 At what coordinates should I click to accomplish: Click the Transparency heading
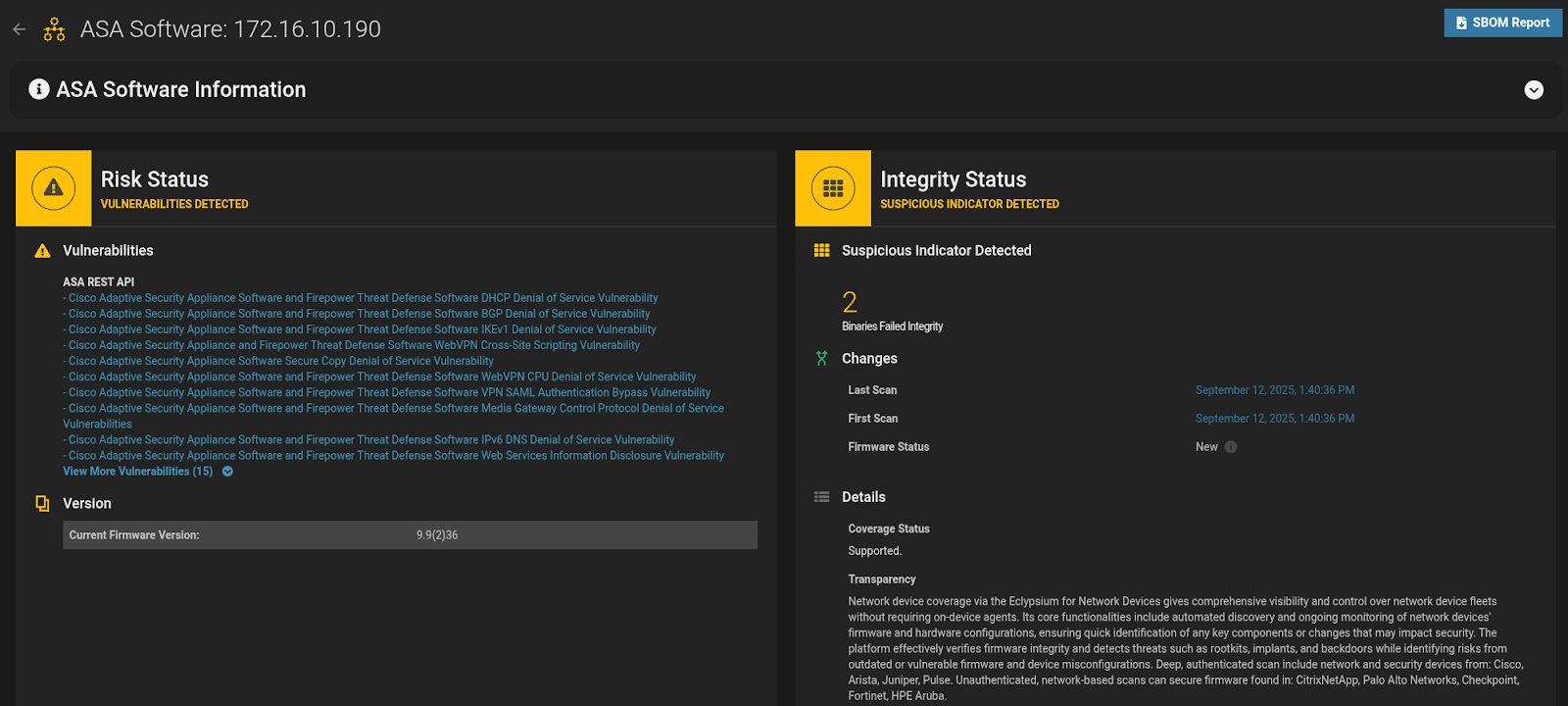(882, 580)
